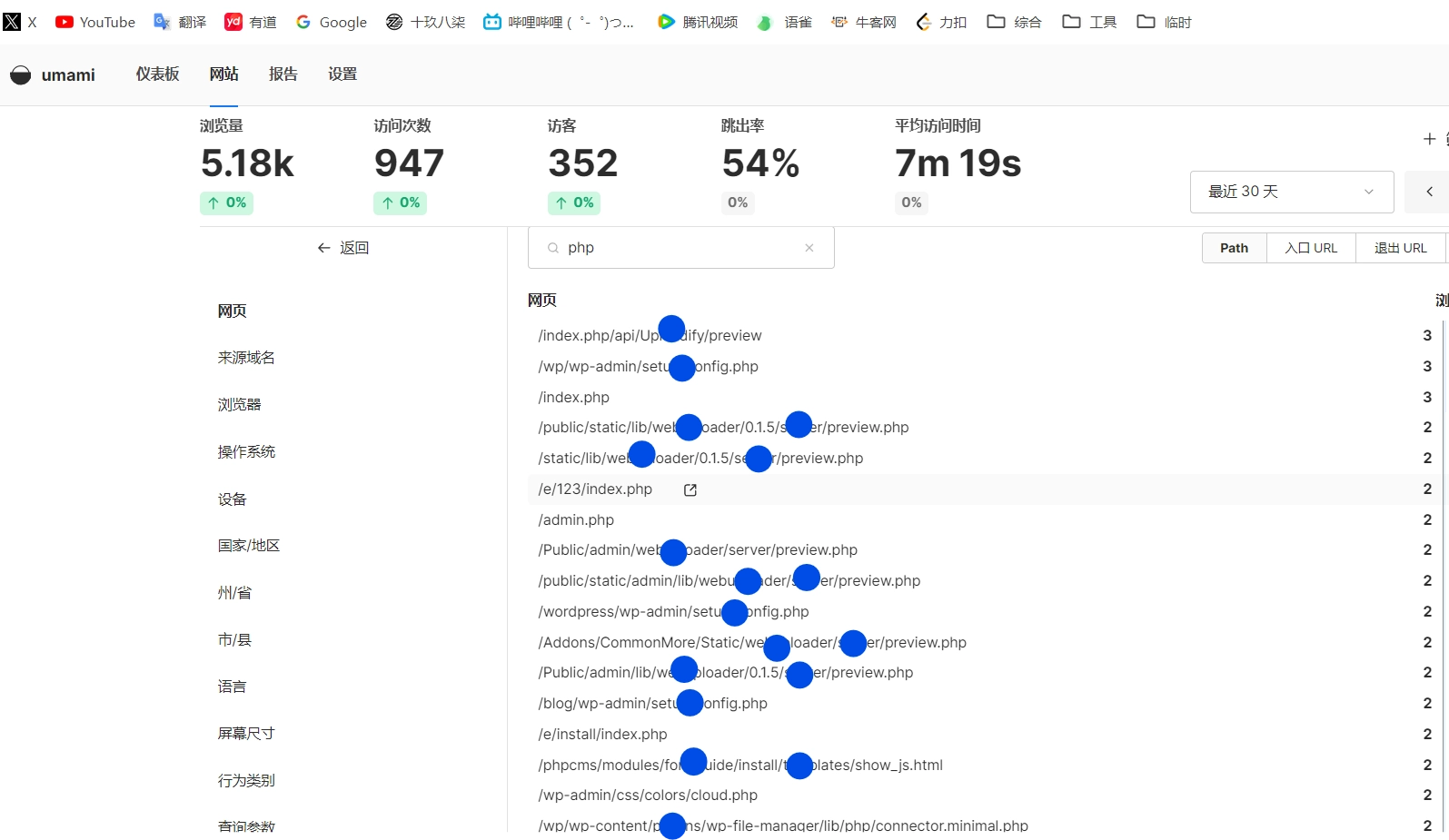This screenshot has width=1449, height=840.
Task: Open the YouTube bookmark
Action: click(x=95, y=22)
